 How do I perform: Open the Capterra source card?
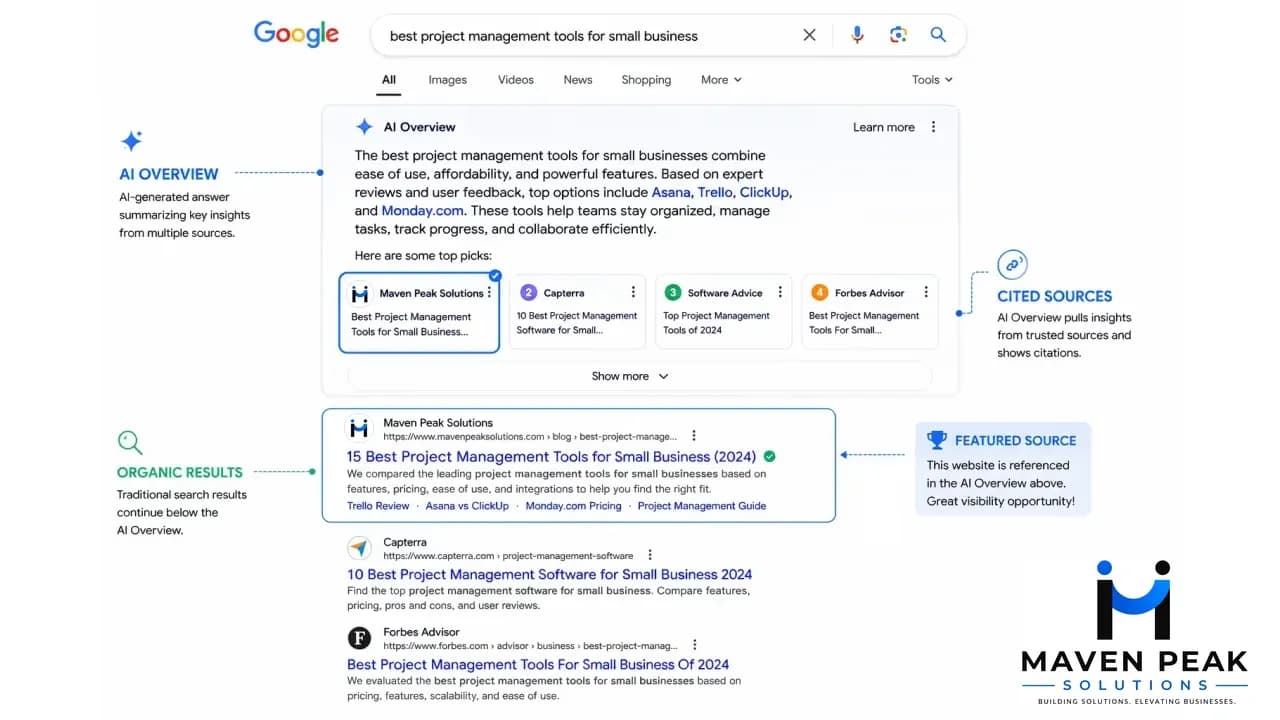pos(577,312)
